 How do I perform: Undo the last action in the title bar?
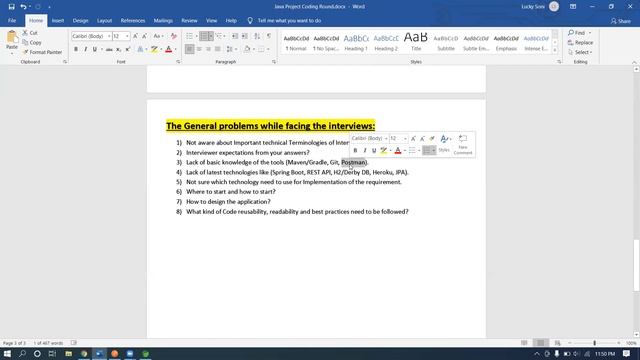pyautogui.click(x=23, y=7)
